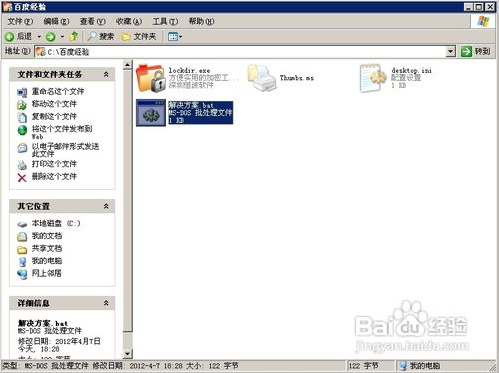
Task: Open the 文件(F) menu
Action: (20, 22)
